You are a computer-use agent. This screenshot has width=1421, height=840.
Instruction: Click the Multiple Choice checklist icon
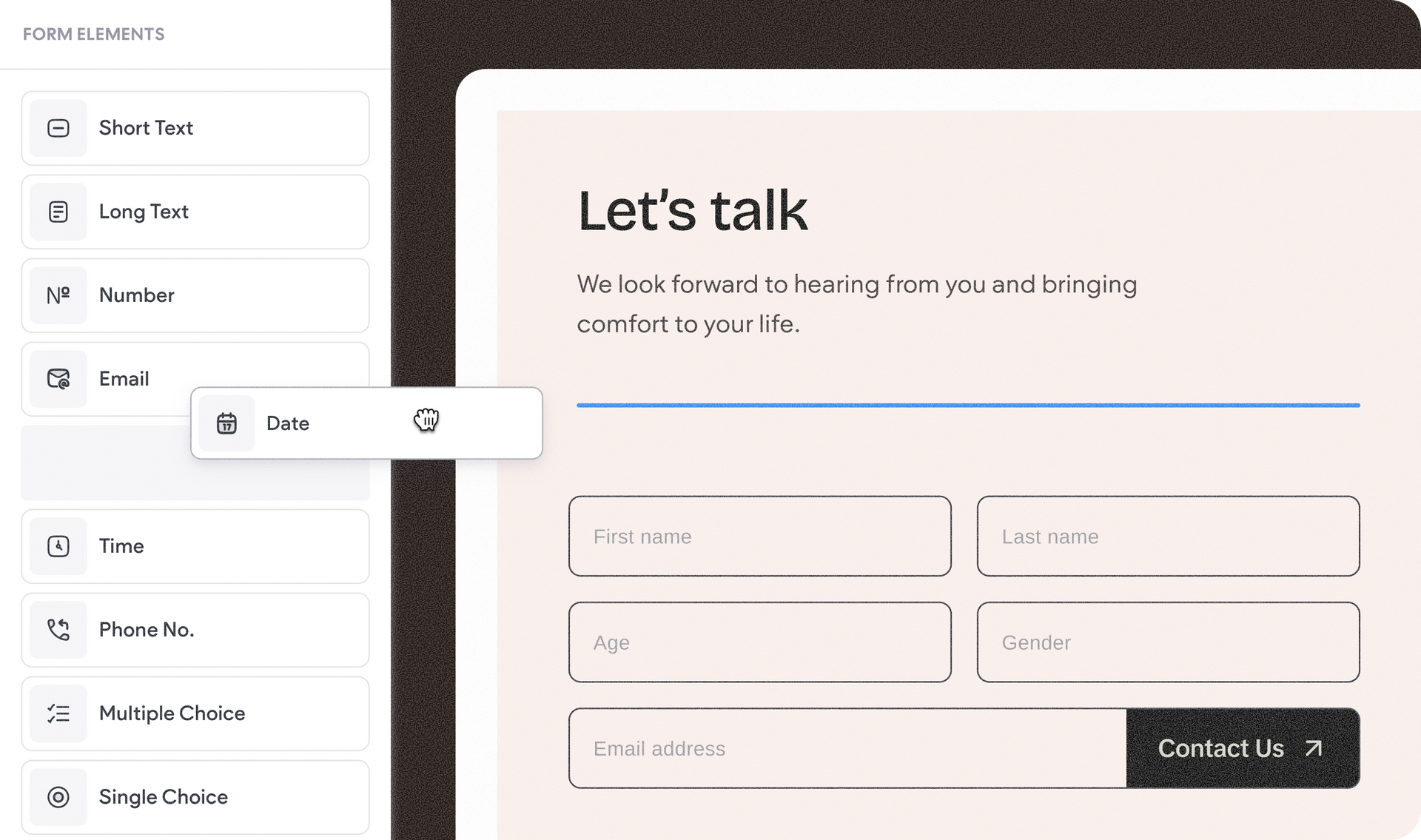coord(58,713)
